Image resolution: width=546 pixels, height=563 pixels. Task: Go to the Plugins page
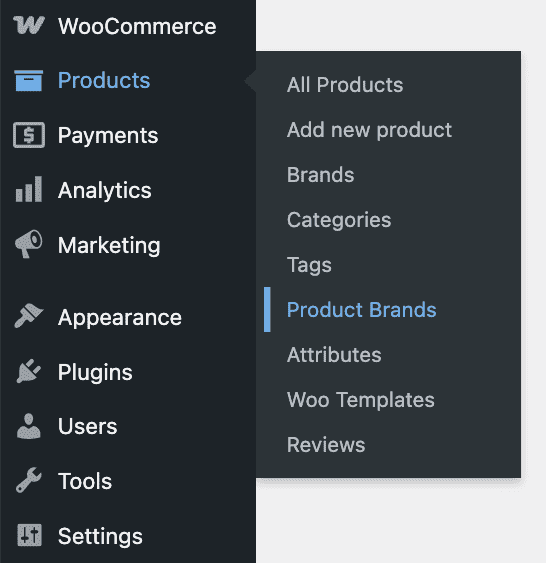click(x=95, y=372)
